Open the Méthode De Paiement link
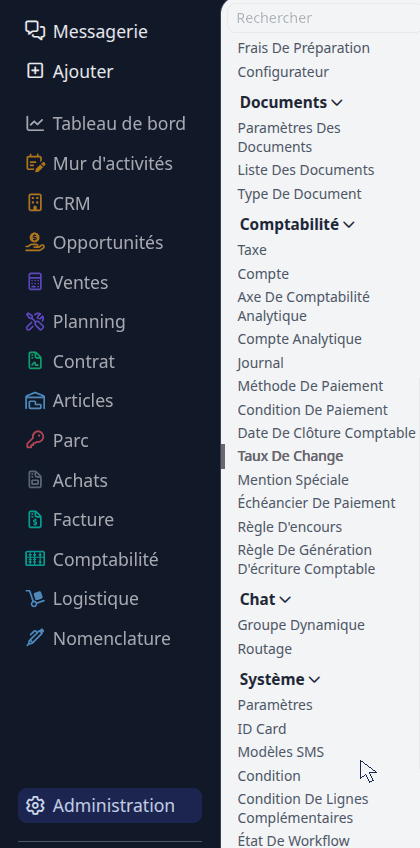The image size is (420, 848). [x=310, y=386]
